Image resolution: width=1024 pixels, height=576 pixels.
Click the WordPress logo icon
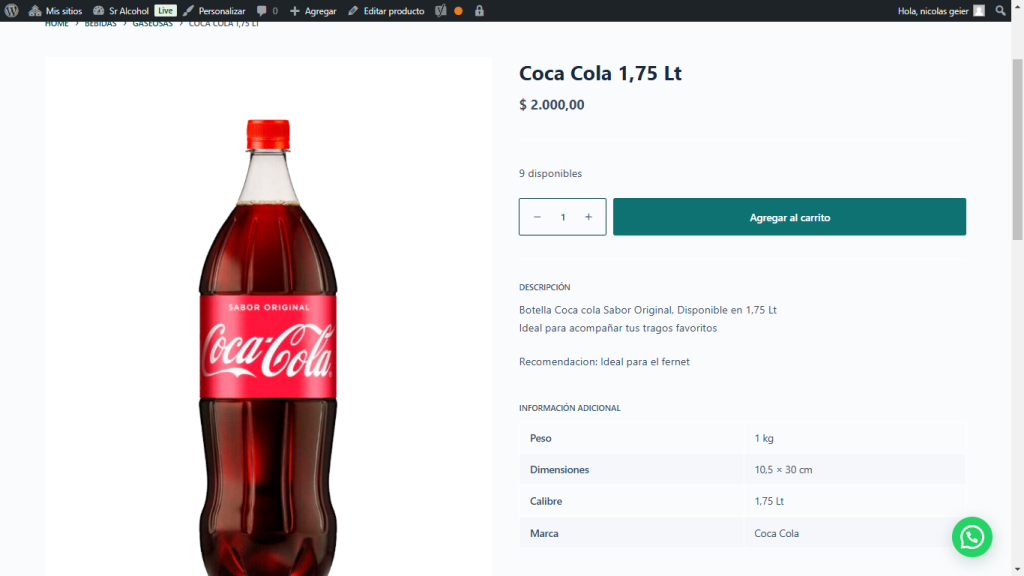(11, 11)
